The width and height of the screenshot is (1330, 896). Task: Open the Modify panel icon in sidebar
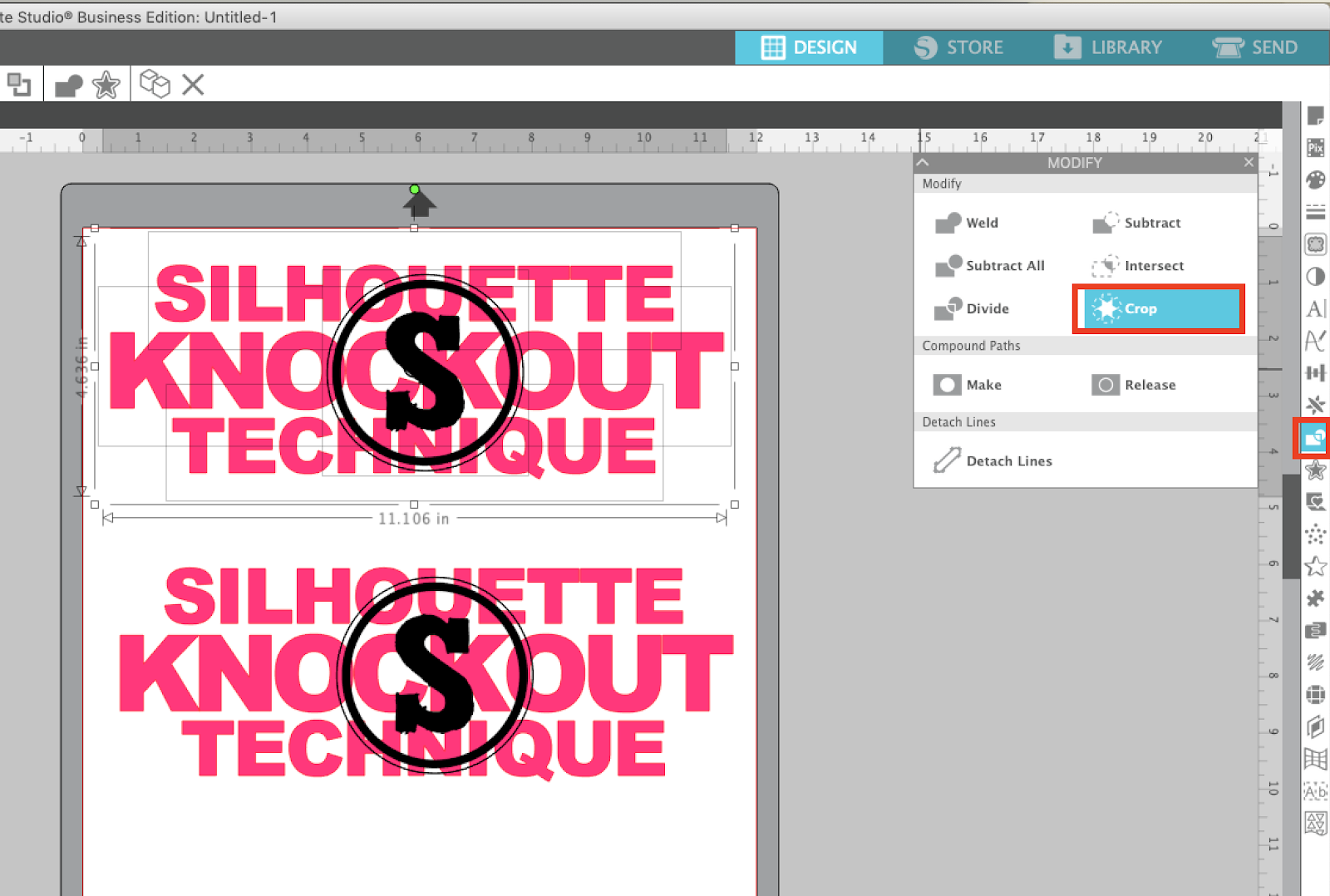point(1313,438)
